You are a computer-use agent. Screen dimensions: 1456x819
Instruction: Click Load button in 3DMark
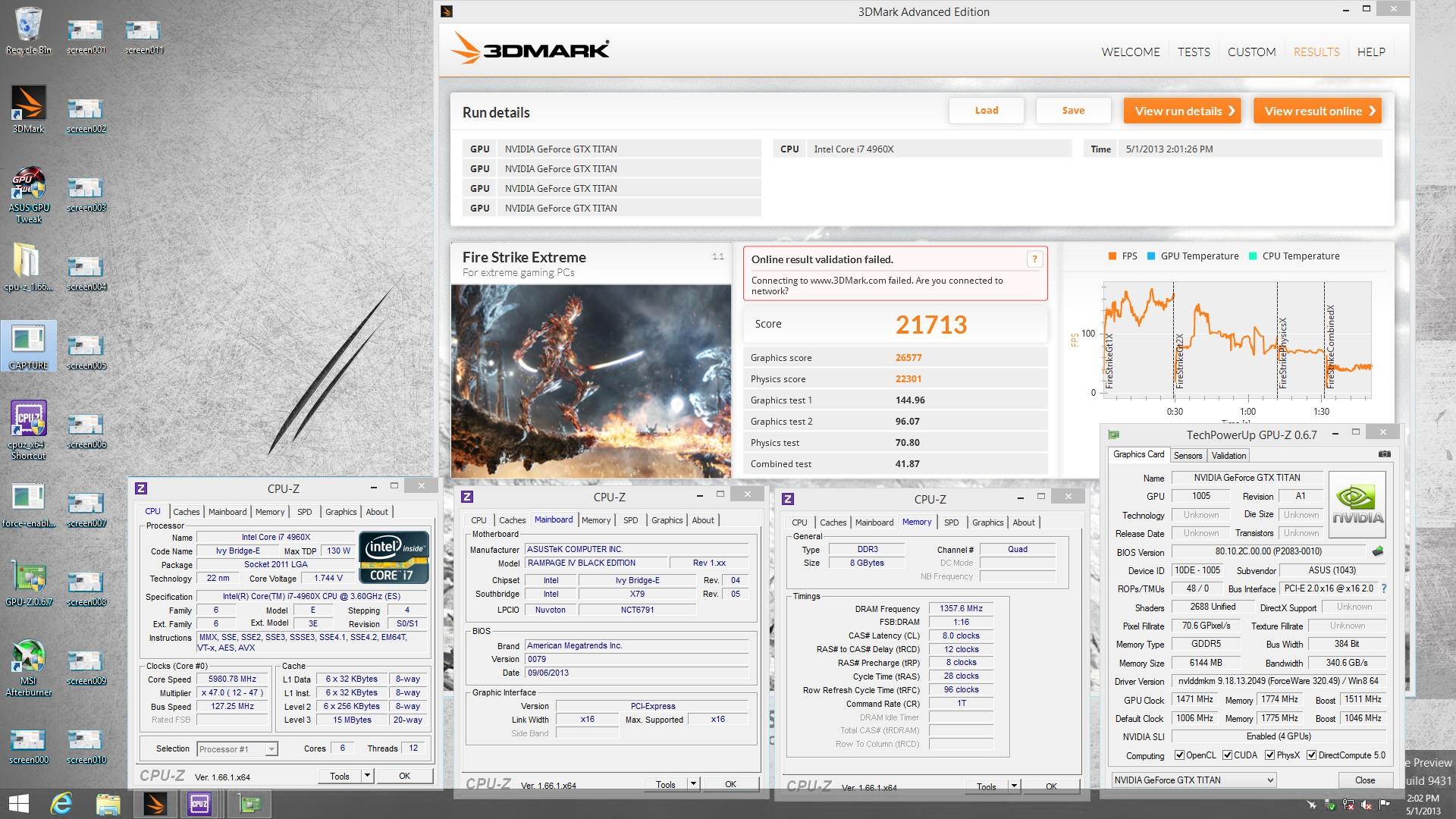pyautogui.click(x=986, y=110)
